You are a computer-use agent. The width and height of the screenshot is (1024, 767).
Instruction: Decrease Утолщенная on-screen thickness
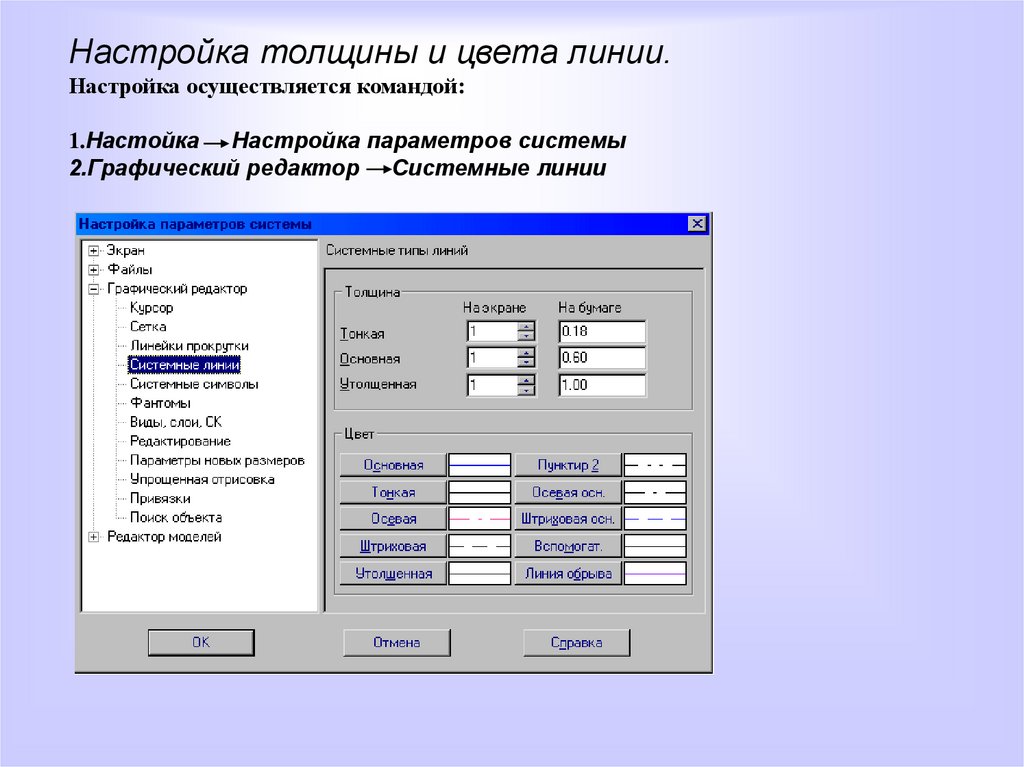pos(526,390)
